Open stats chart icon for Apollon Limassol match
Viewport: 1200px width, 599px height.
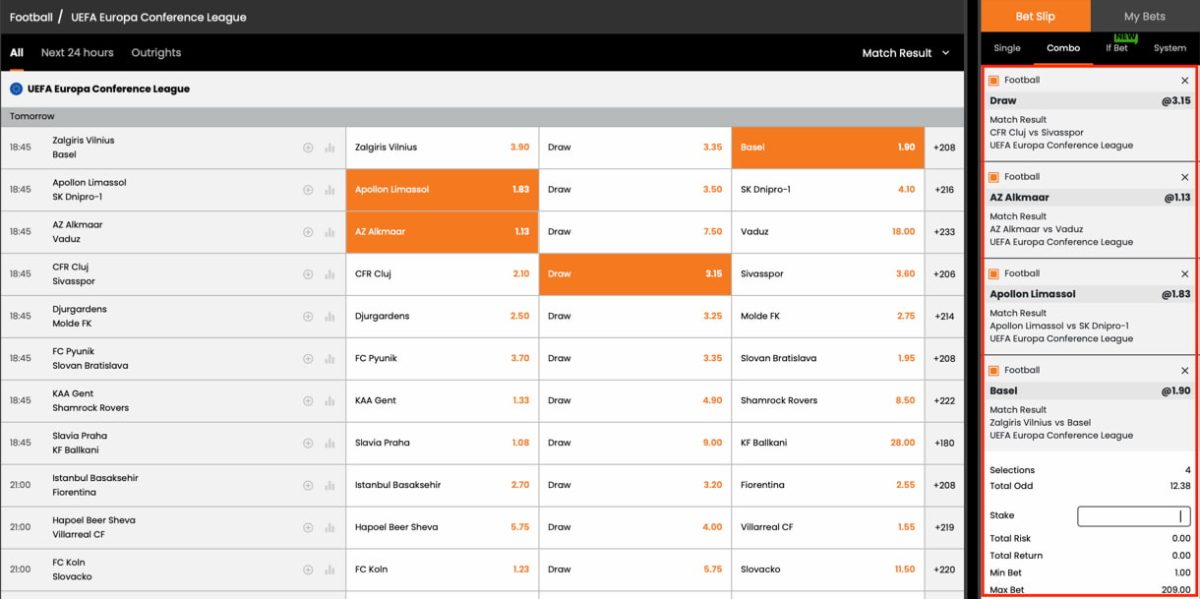coord(329,190)
